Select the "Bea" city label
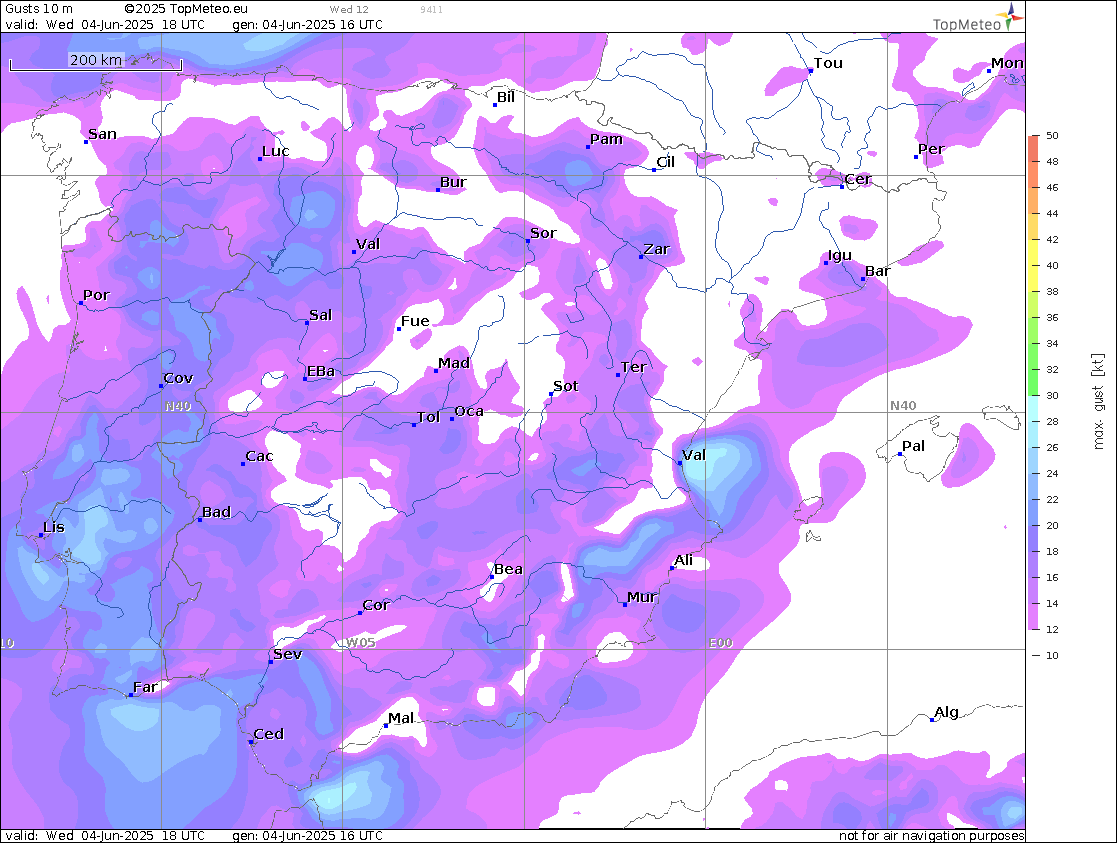 pyautogui.click(x=508, y=569)
